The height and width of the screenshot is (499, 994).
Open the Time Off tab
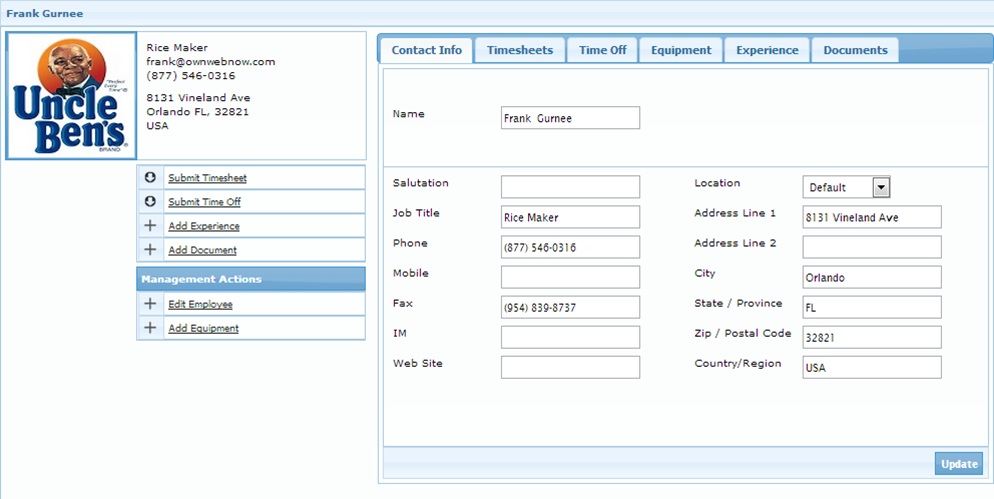[x=602, y=50]
